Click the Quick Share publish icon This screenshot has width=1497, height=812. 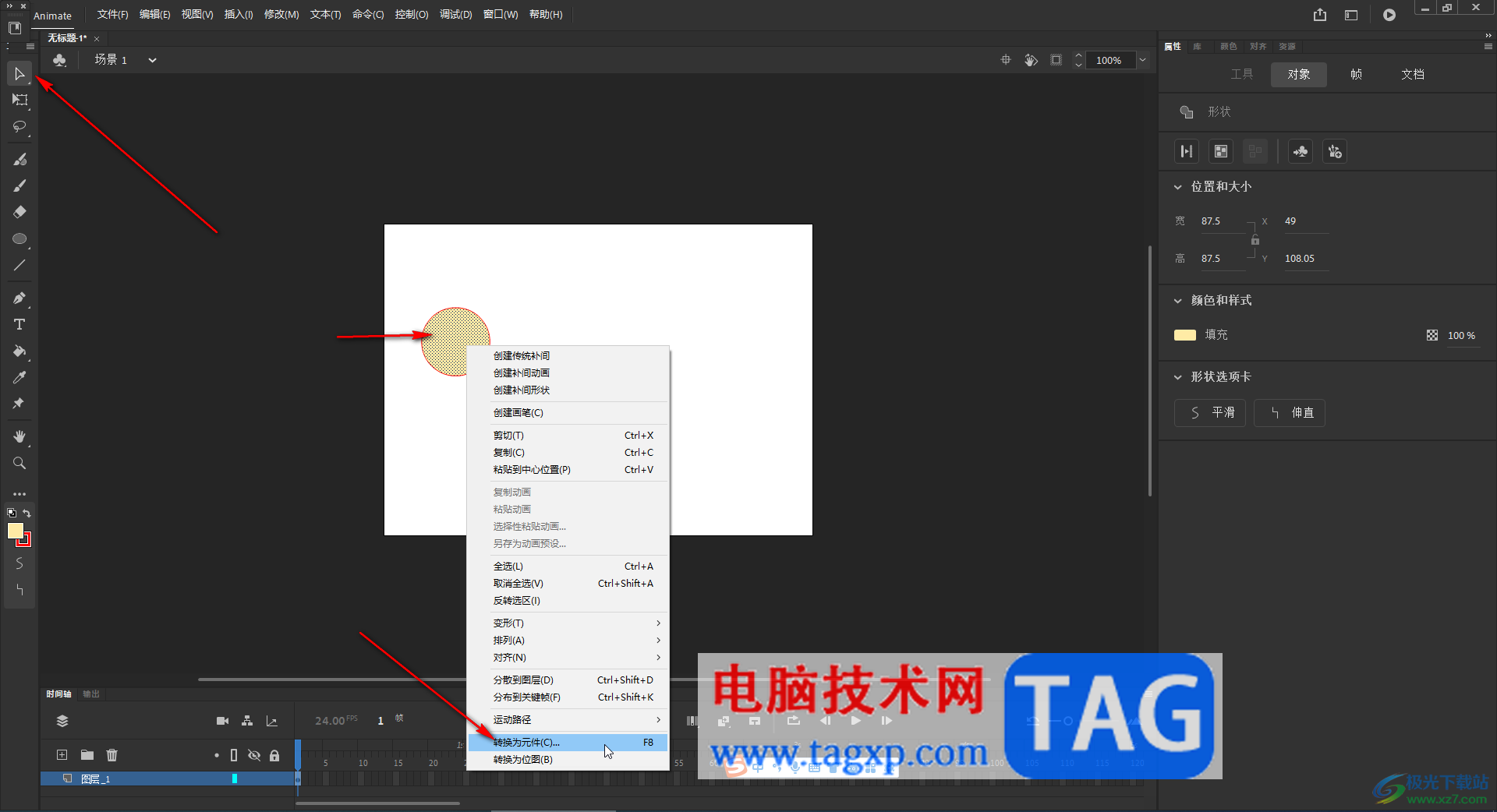(x=1320, y=15)
